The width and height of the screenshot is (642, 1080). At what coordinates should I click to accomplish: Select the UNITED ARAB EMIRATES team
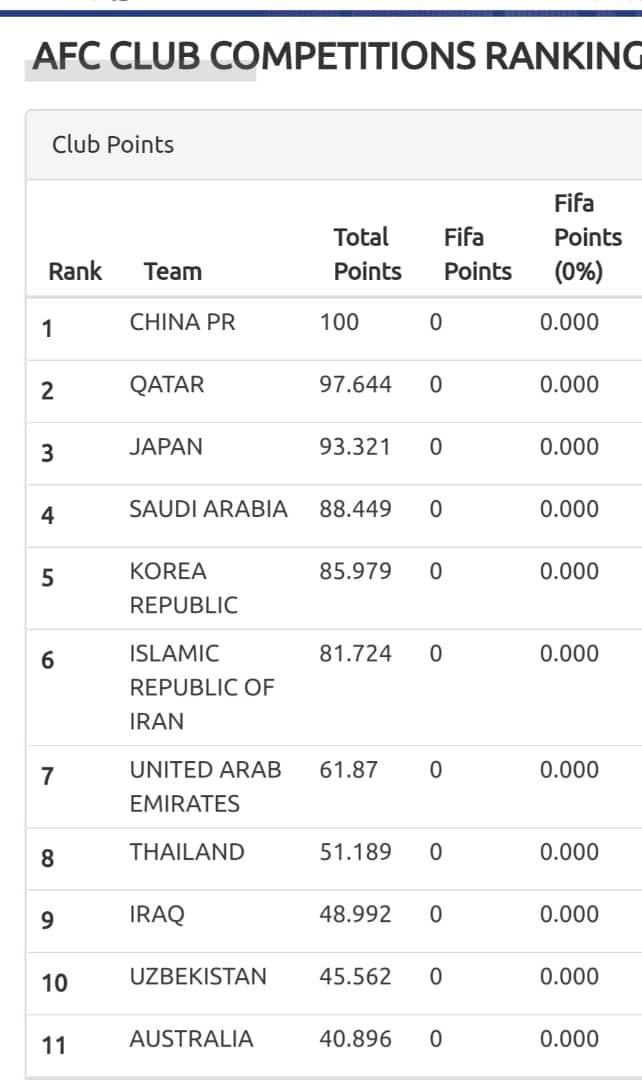click(205, 787)
